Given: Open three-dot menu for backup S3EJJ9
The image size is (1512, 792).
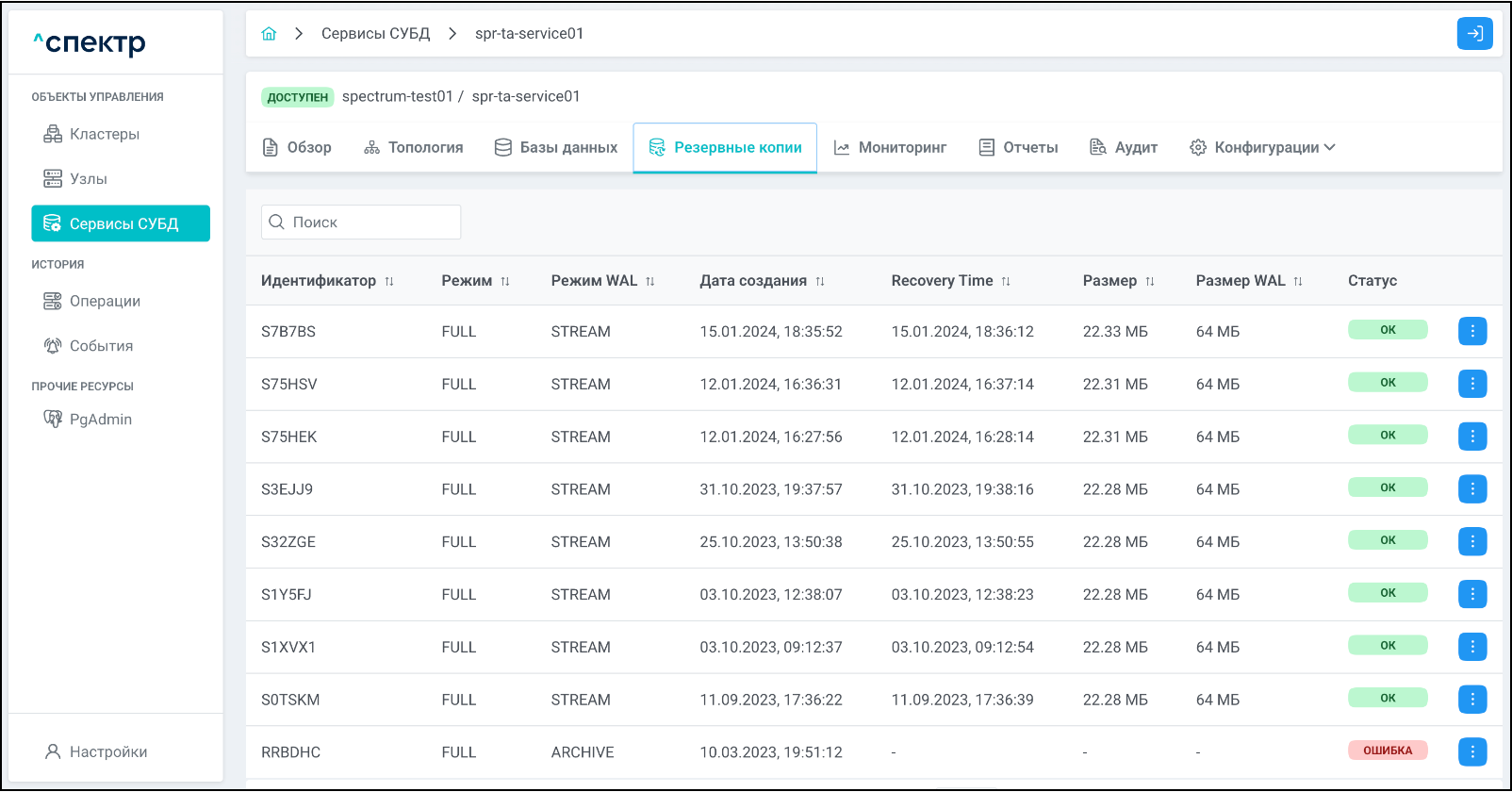Looking at the screenshot, I should pos(1472,488).
